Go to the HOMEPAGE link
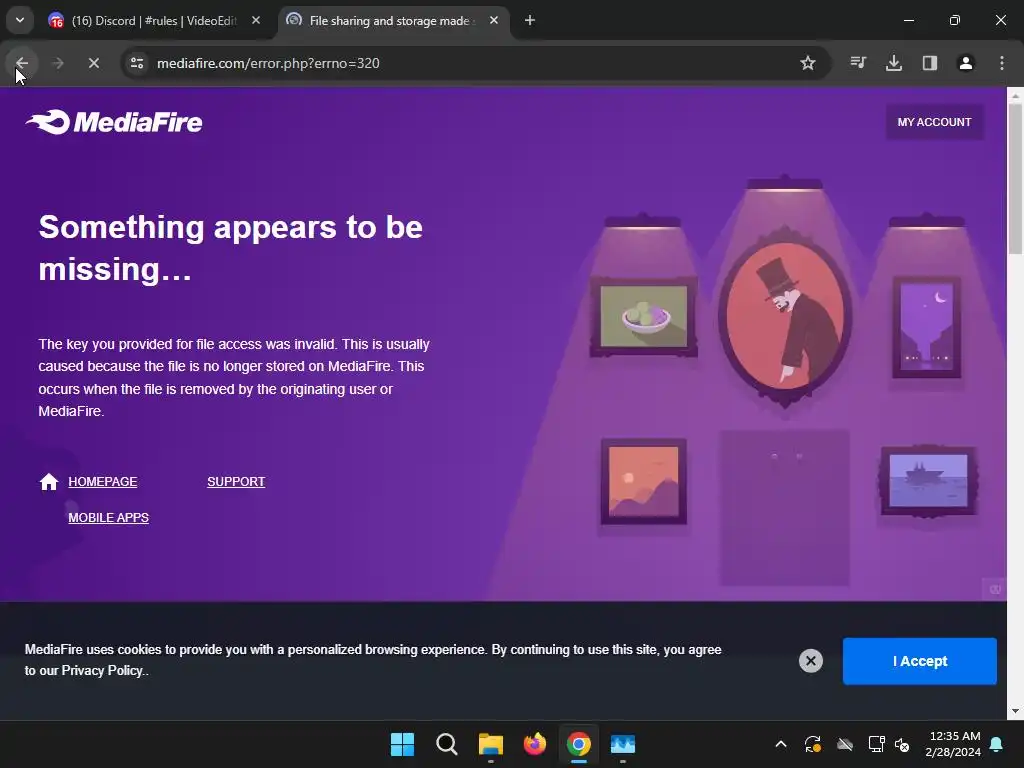Image resolution: width=1024 pixels, height=768 pixels. (103, 482)
